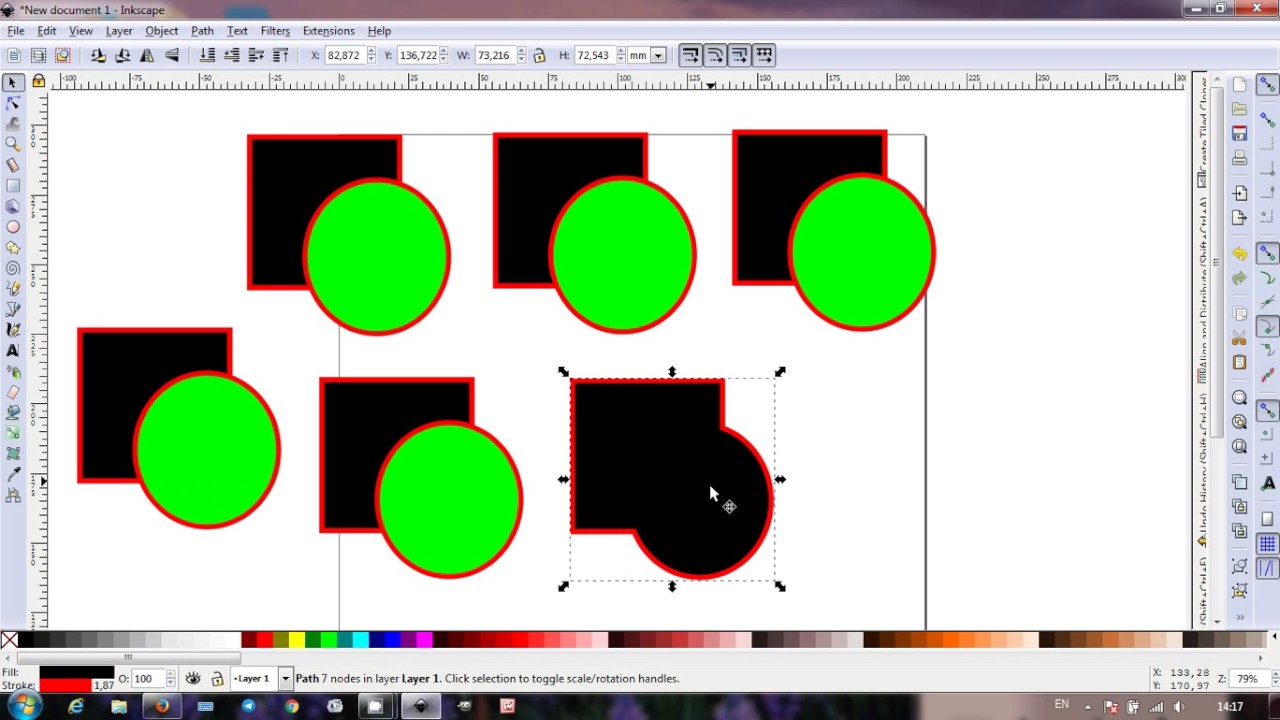Image resolution: width=1280 pixels, height=720 pixels.
Task: Open the File menu
Action: point(16,31)
